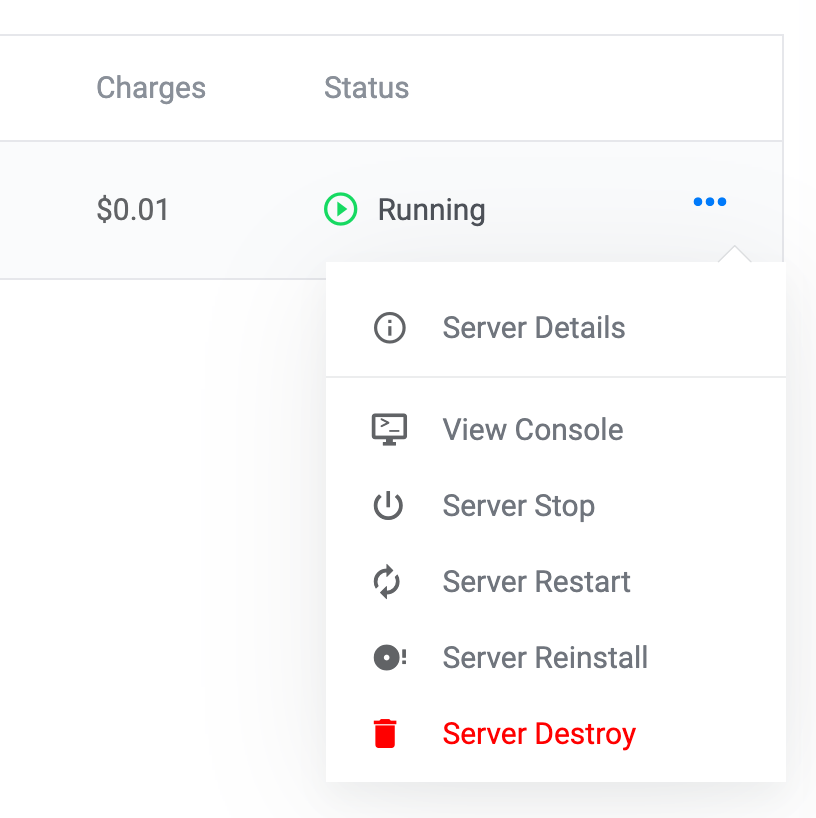
Task: Click the power icon for Server Stop
Action: (388, 506)
